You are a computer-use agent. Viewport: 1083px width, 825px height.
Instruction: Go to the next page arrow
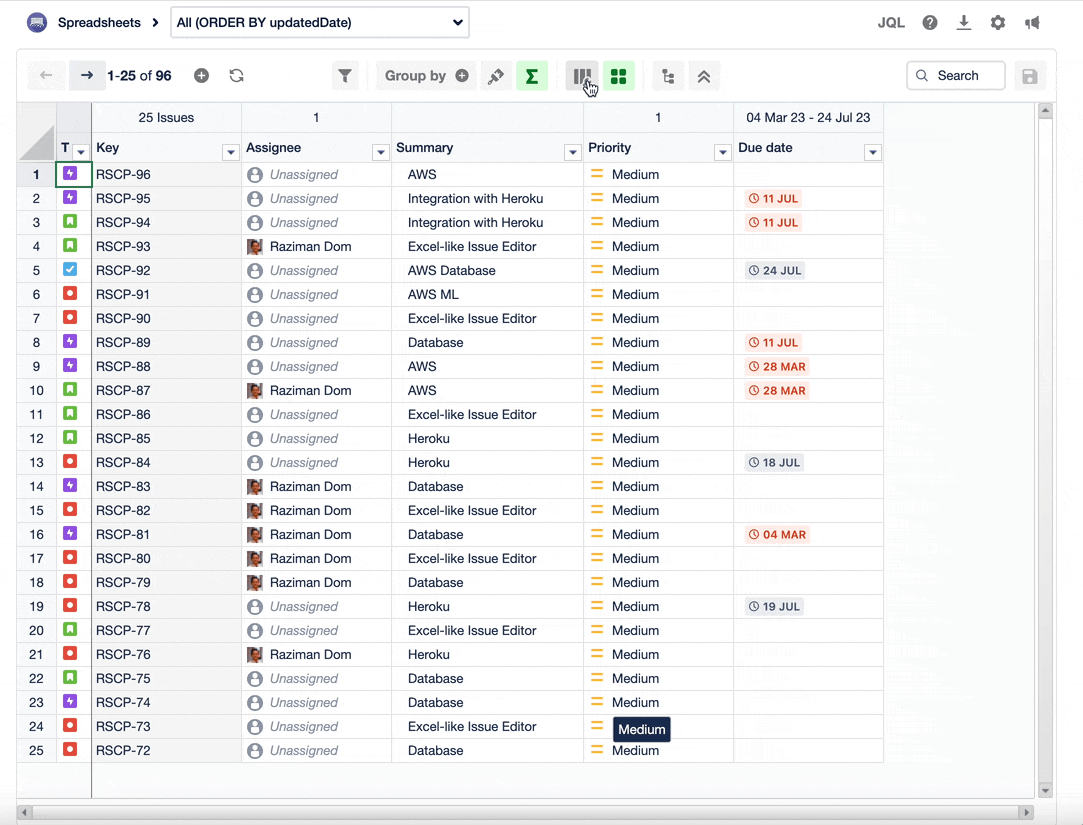tap(87, 76)
